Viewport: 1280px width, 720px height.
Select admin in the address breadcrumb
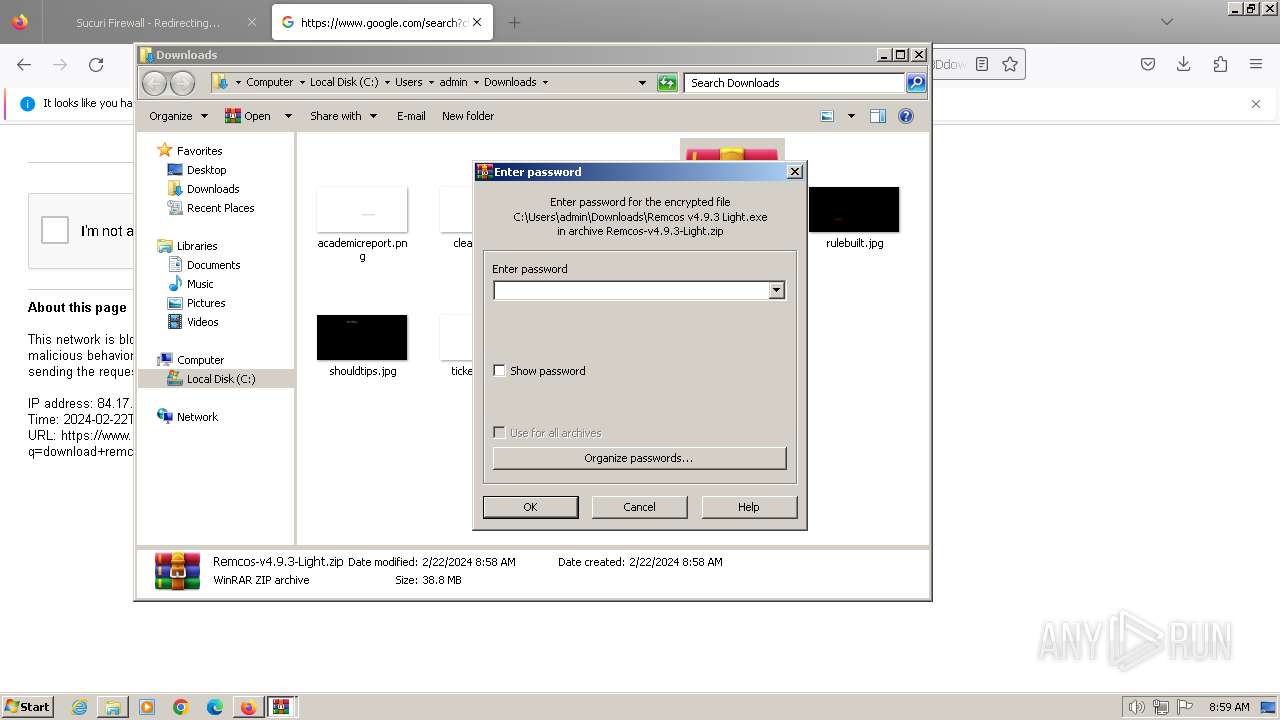pos(453,82)
